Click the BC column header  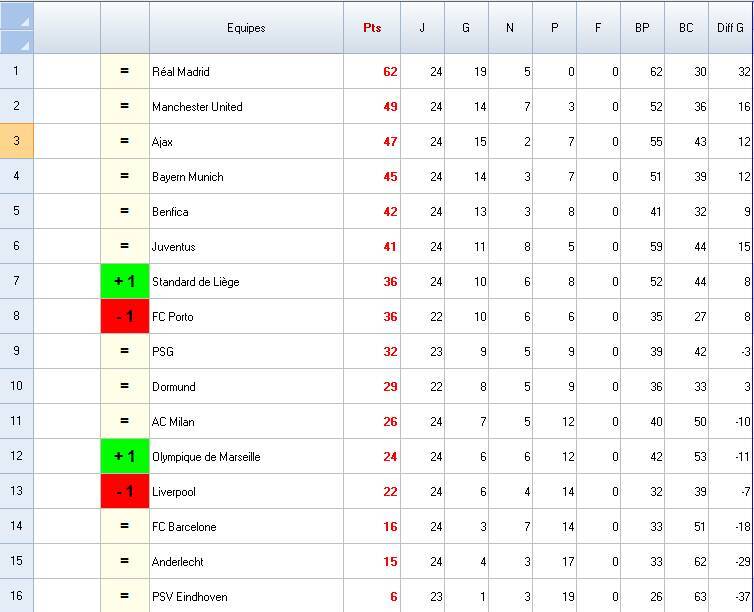pos(686,28)
